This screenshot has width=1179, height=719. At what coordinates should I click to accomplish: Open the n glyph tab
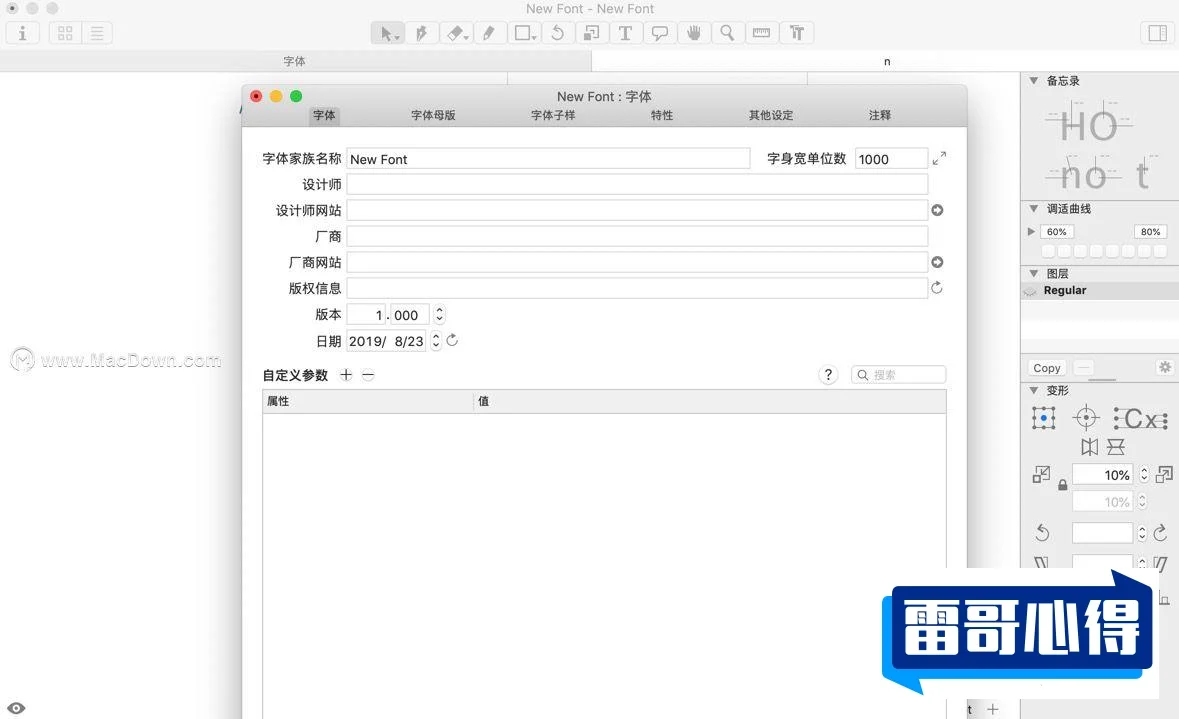[887, 61]
